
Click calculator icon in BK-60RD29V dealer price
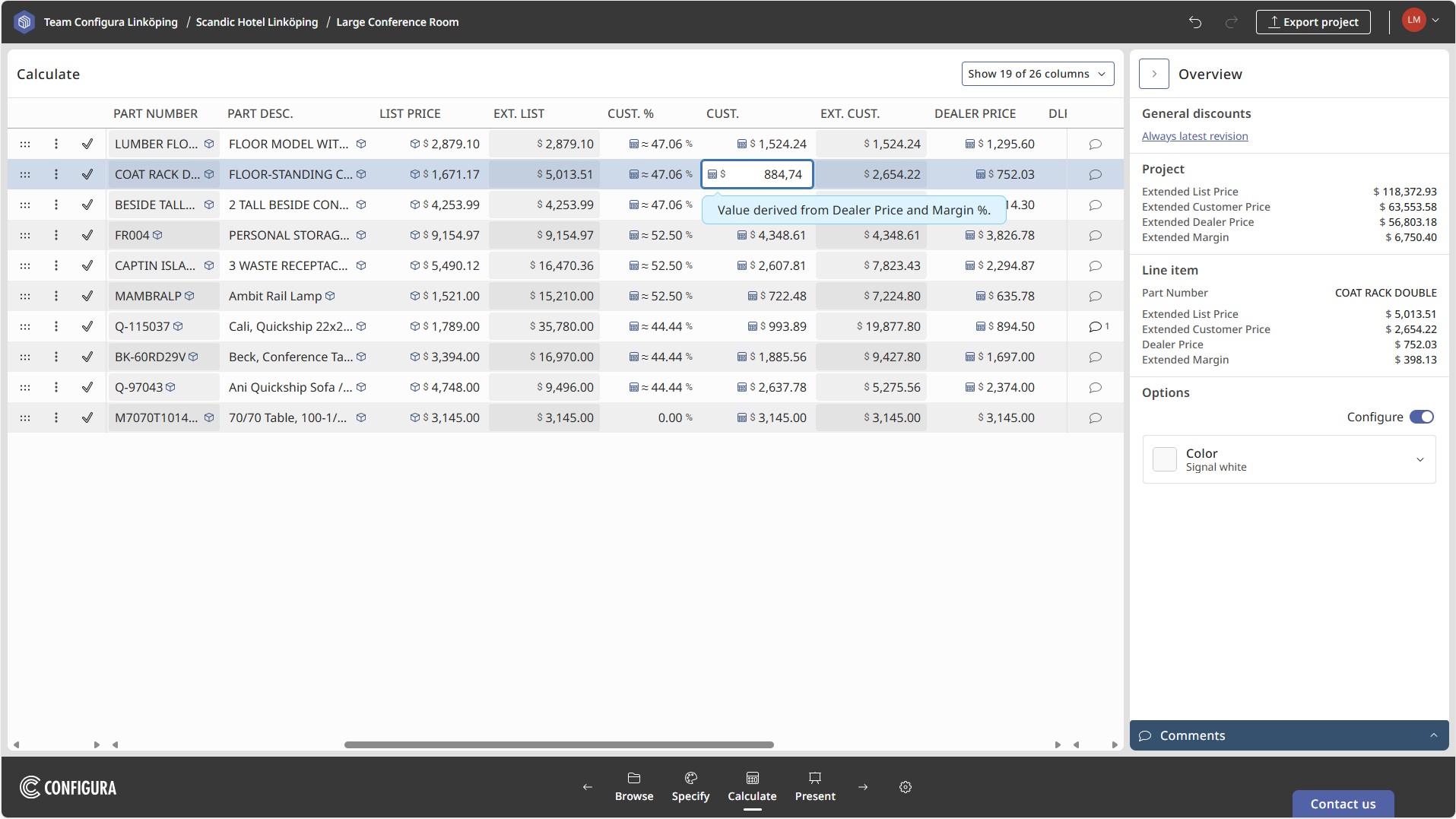pos(970,357)
